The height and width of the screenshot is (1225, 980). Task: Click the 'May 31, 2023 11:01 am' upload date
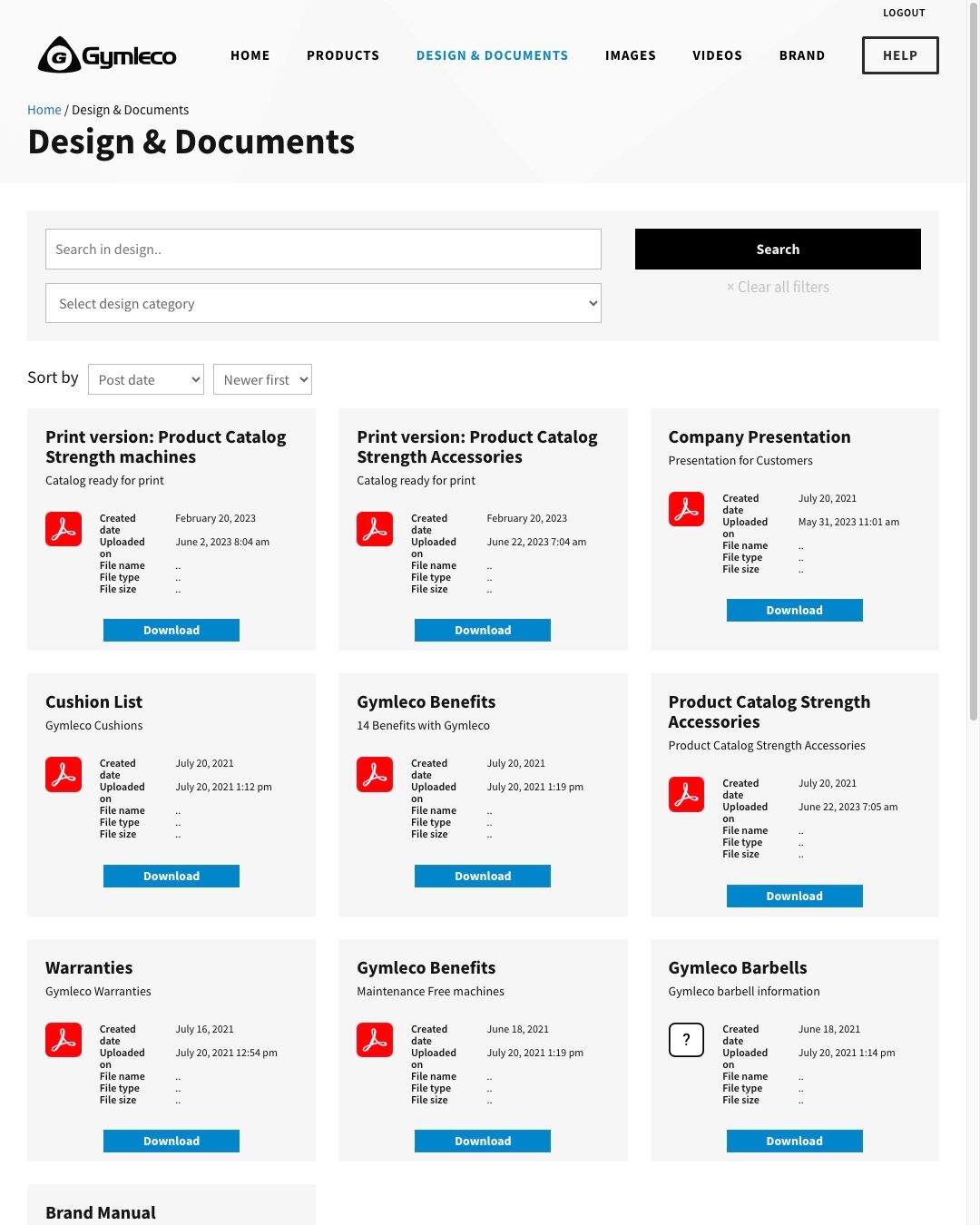[849, 522]
